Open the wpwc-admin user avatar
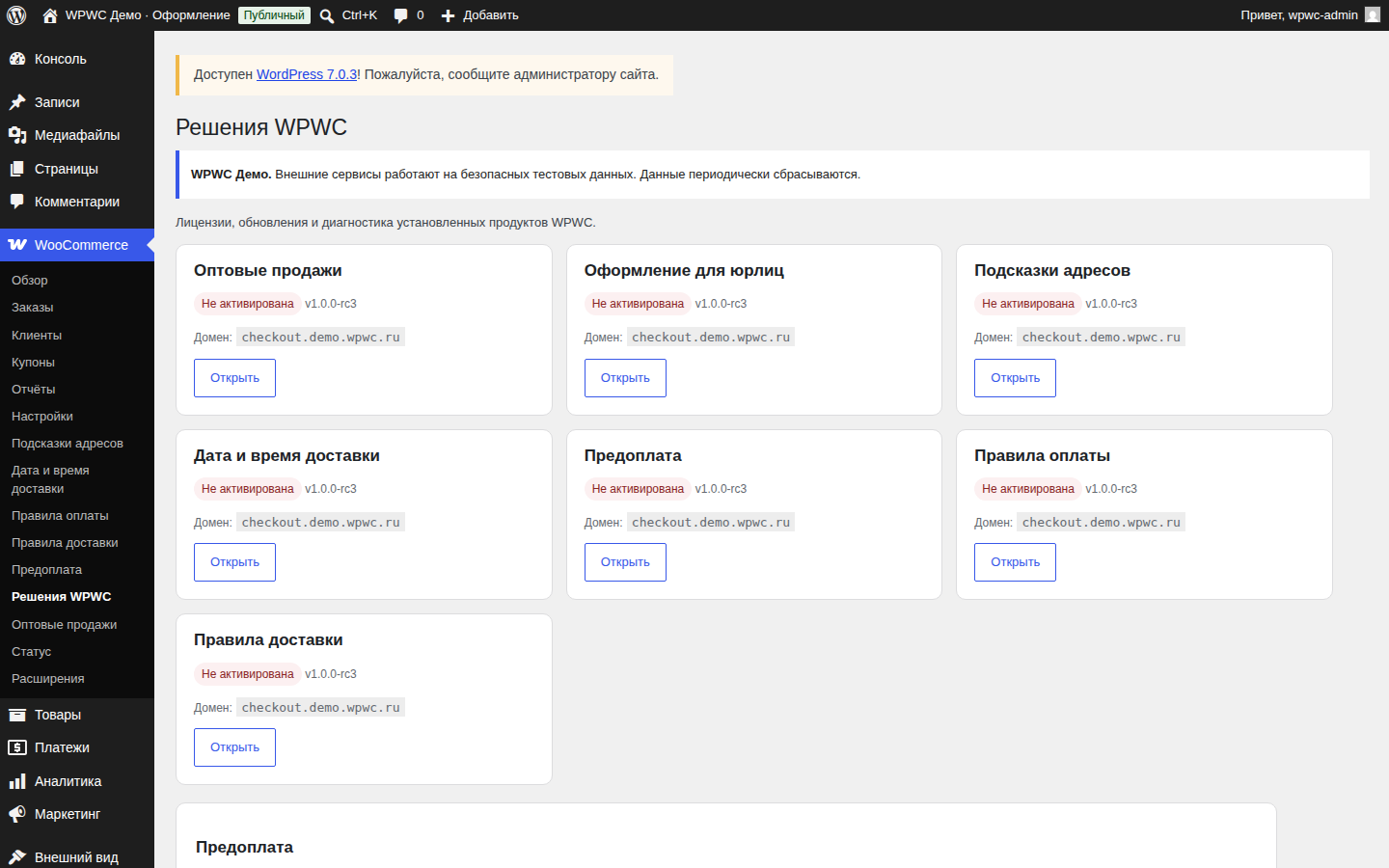1389x868 pixels. tap(1373, 14)
